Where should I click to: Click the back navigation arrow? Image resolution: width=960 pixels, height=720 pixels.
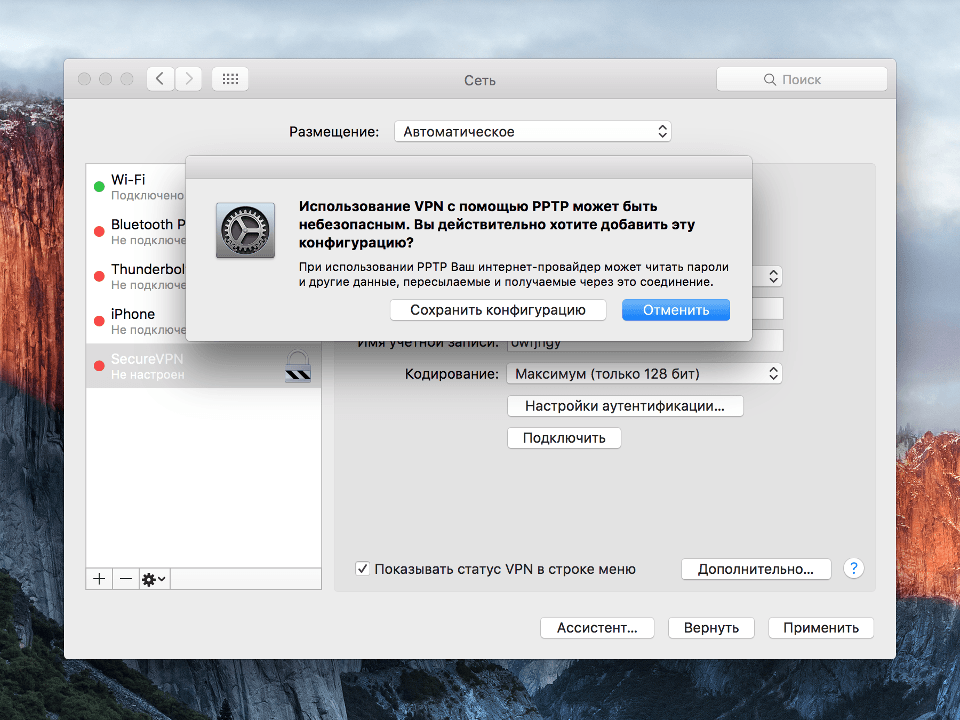(160, 78)
